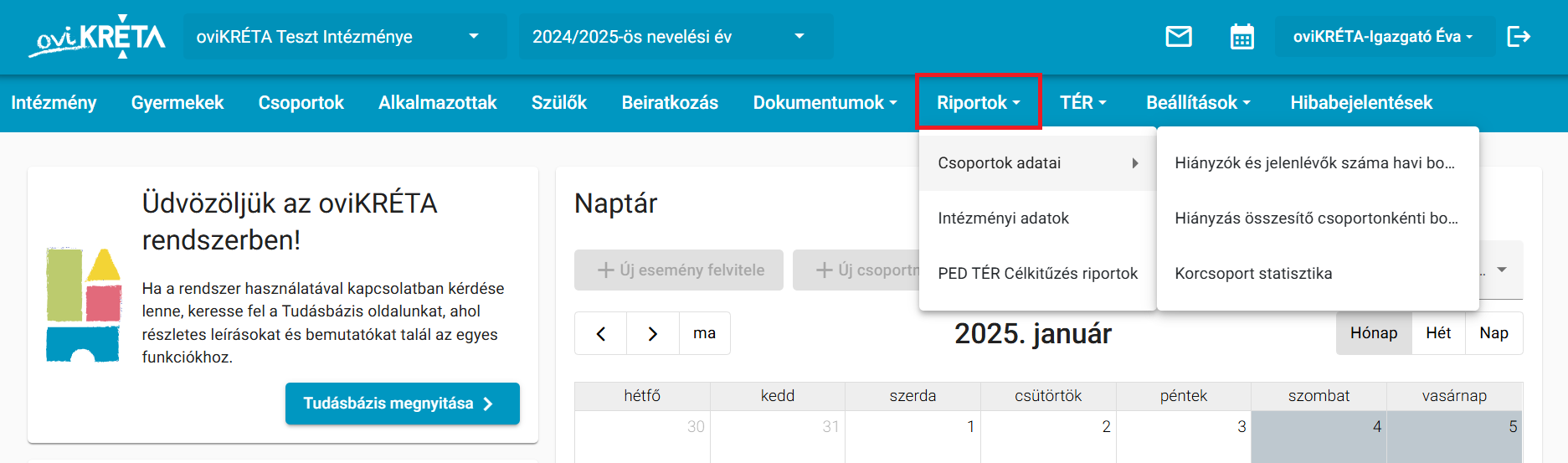Open the calendar icon in header
This screenshot has height=463, width=1568.
click(x=1242, y=37)
